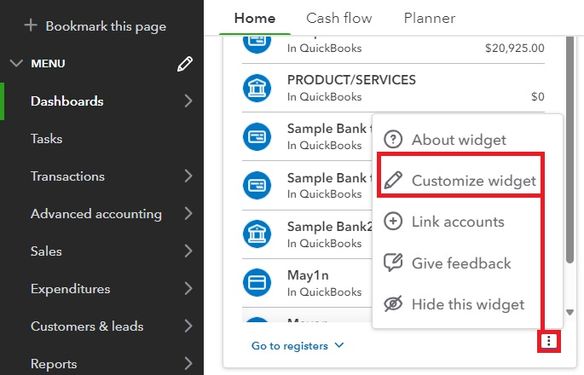
Task: Expand Expenditures submenu arrow
Action: click(x=188, y=289)
